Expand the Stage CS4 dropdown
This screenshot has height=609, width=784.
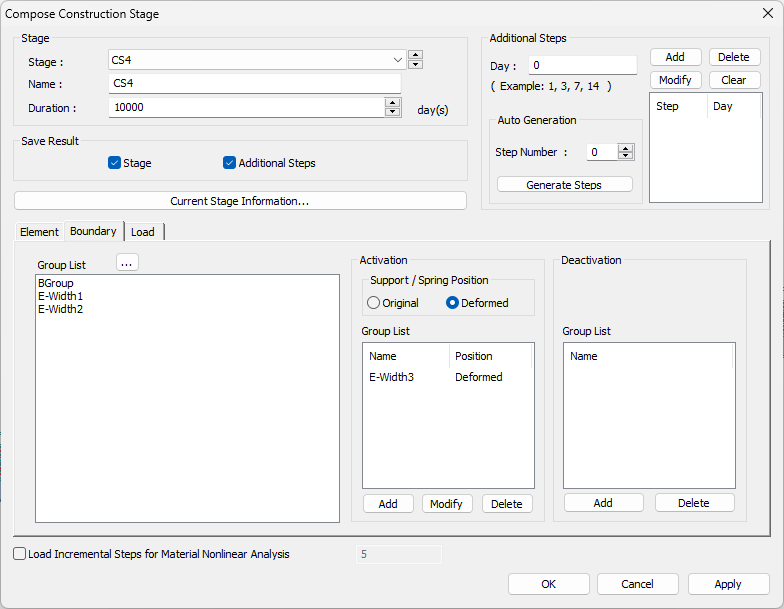(x=398, y=60)
